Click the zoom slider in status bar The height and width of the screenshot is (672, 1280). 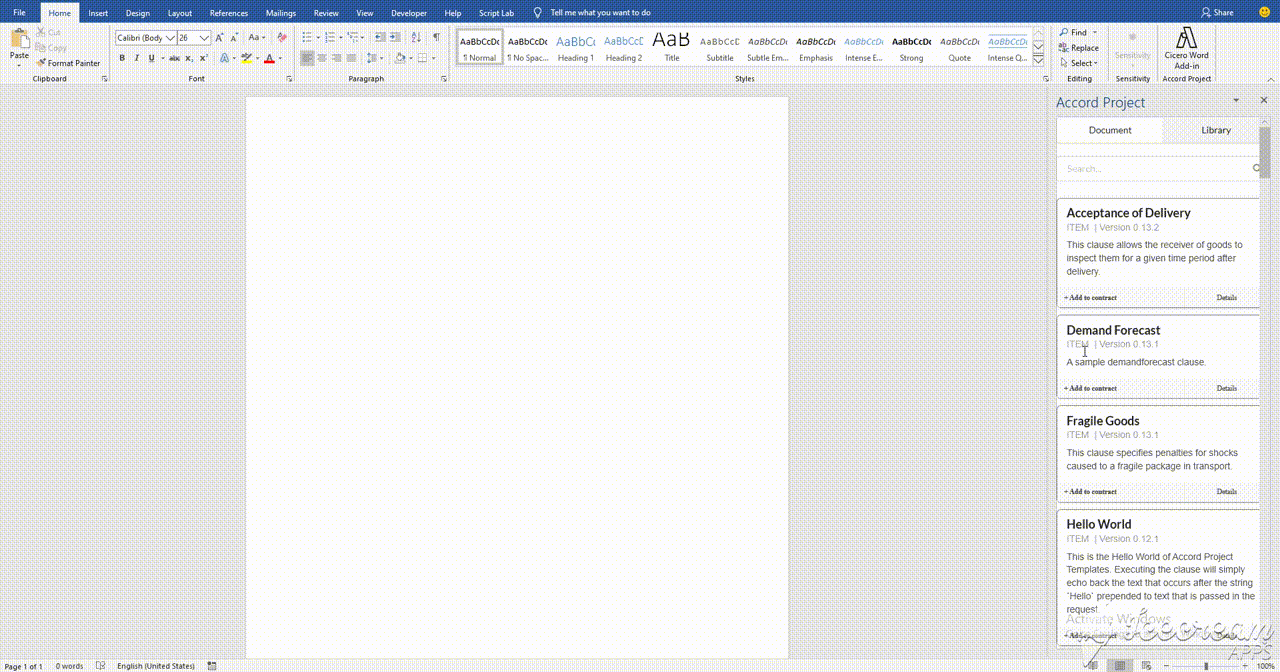(x=1206, y=666)
